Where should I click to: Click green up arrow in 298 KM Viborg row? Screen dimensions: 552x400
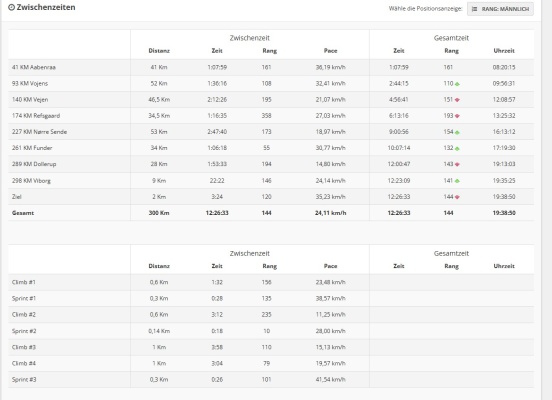457,181
